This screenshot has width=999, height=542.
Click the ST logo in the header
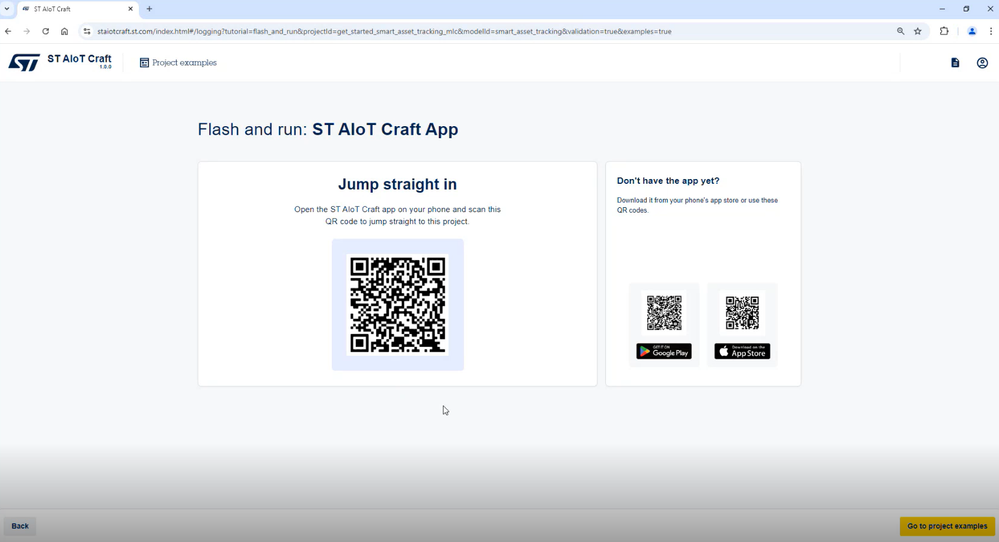(24, 62)
